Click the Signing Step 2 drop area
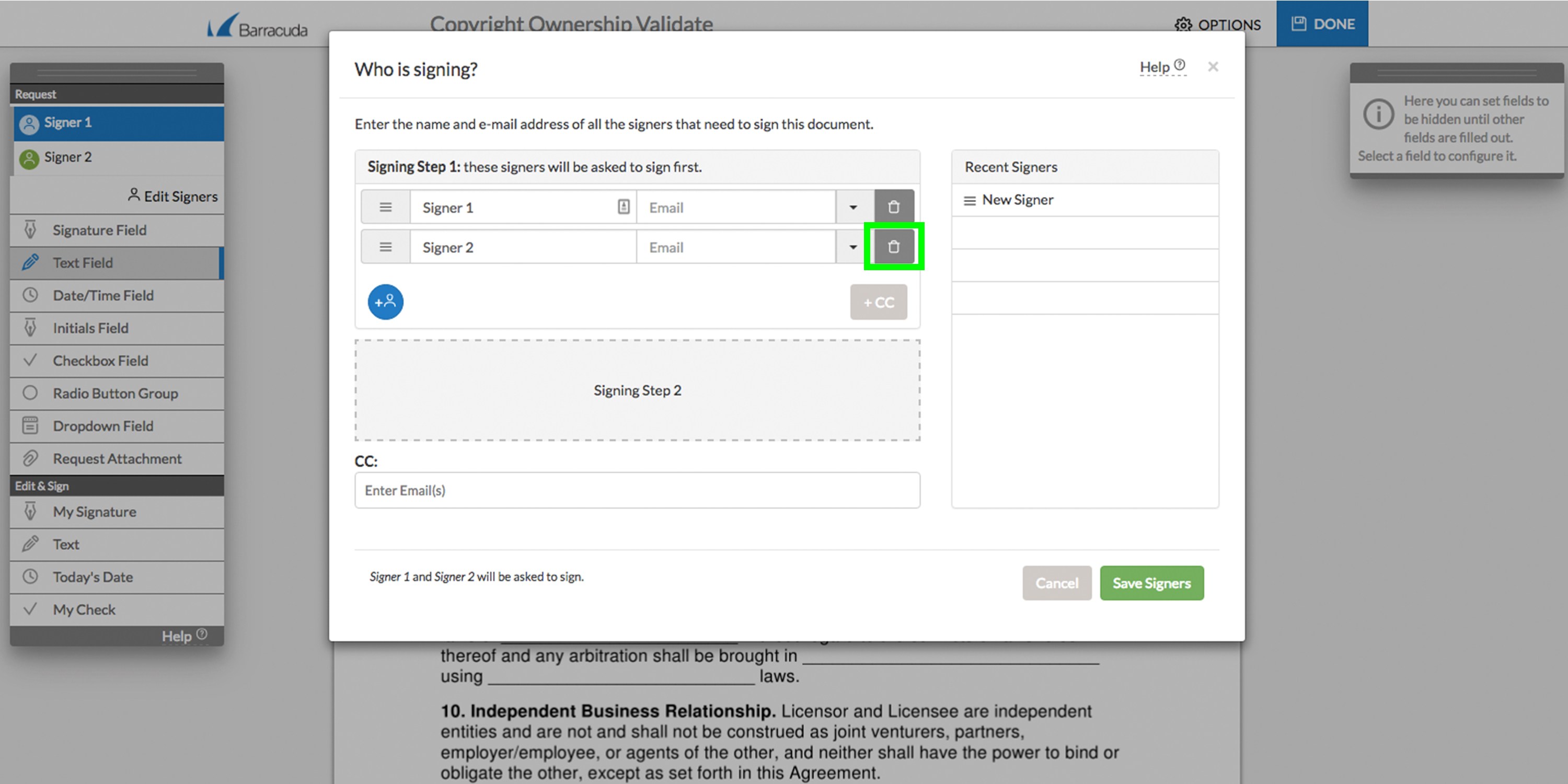Screen dimensions: 1568x784 [x=637, y=390]
